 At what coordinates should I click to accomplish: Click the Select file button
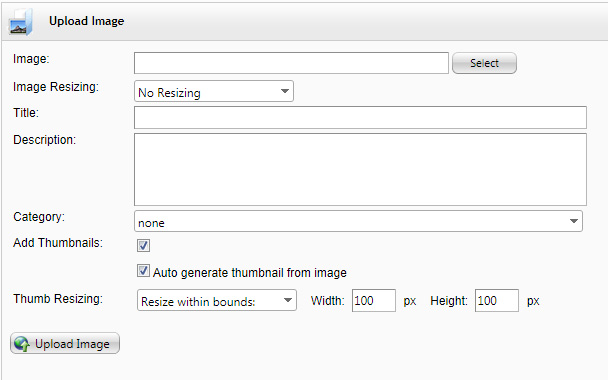click(484, 63)
